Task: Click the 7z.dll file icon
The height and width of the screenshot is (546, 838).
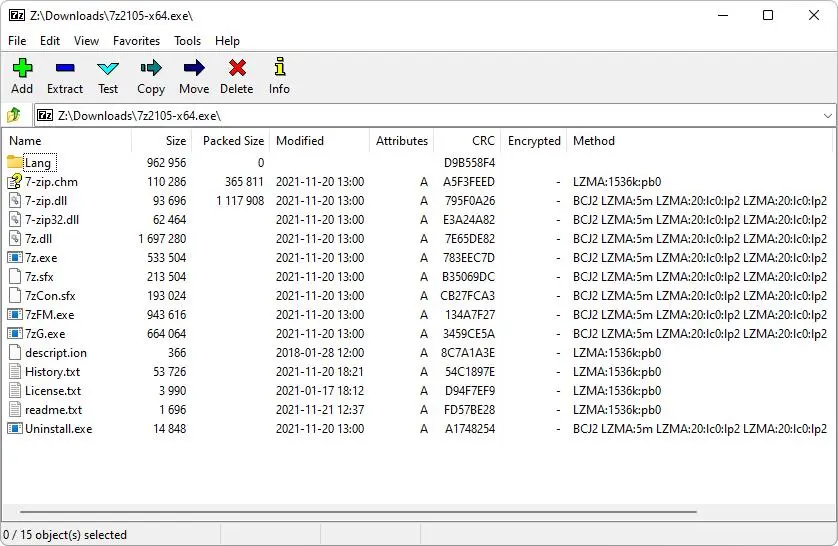Action: coord(14,238)
